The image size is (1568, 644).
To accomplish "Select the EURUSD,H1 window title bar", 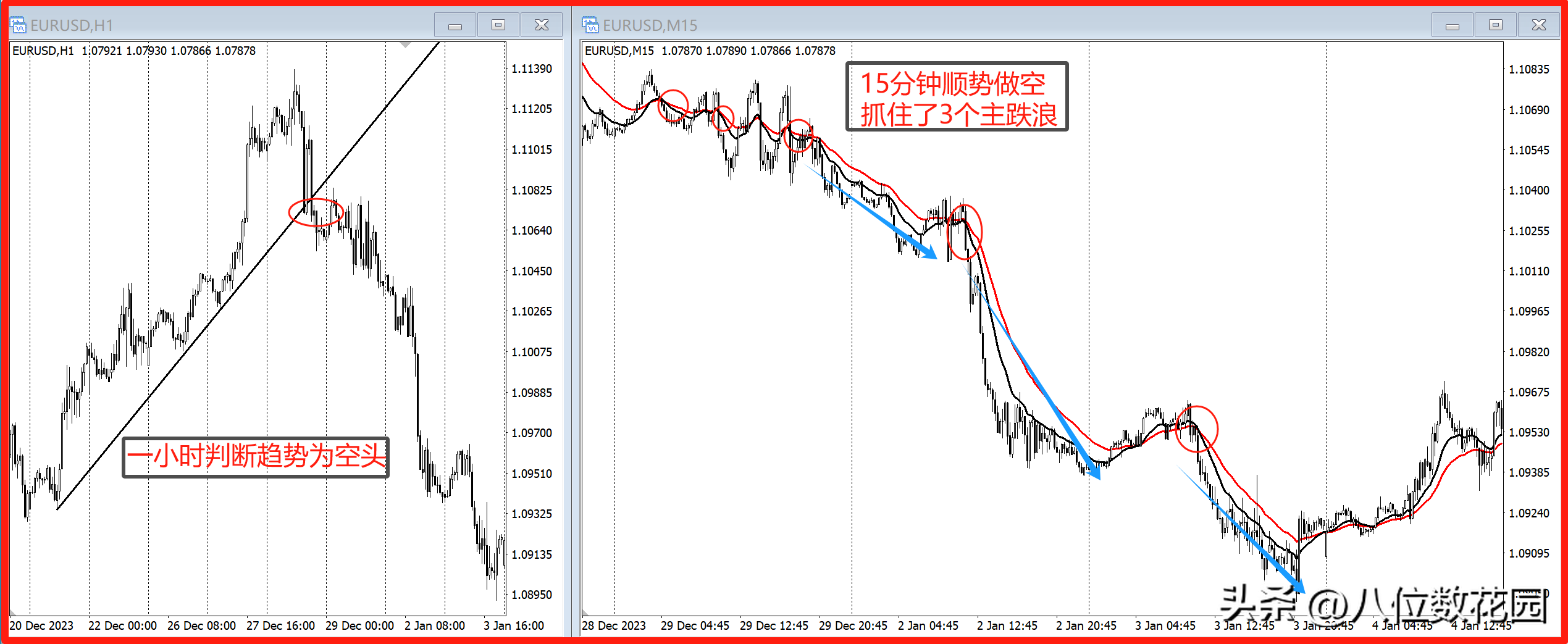I will (x=247, y=25).
